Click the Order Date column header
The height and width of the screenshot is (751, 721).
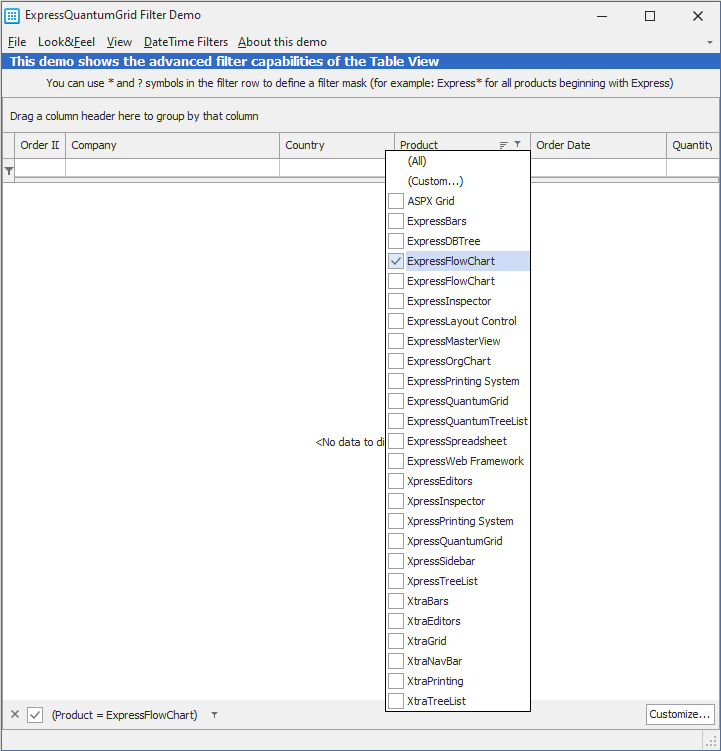(598, 145)
